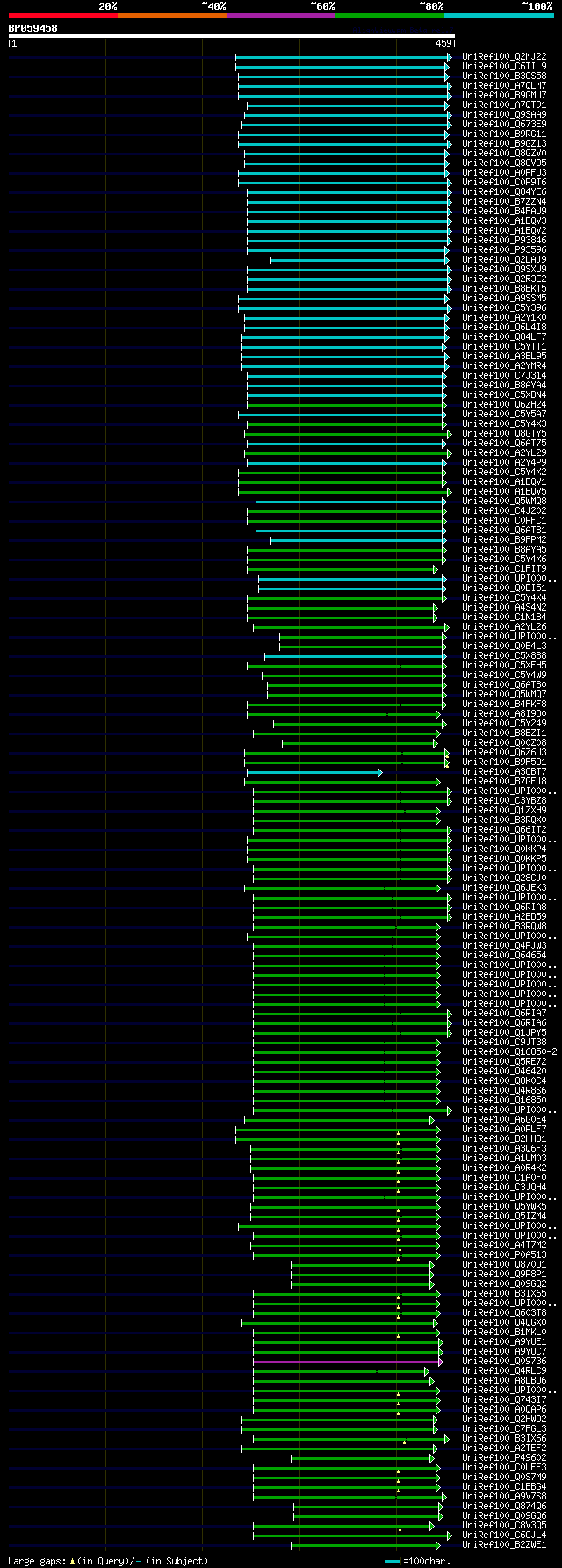The image size is (562, 1568).
Task: Select the UniRef100_B9FPM2 label
Action: (x=505, y=539)
